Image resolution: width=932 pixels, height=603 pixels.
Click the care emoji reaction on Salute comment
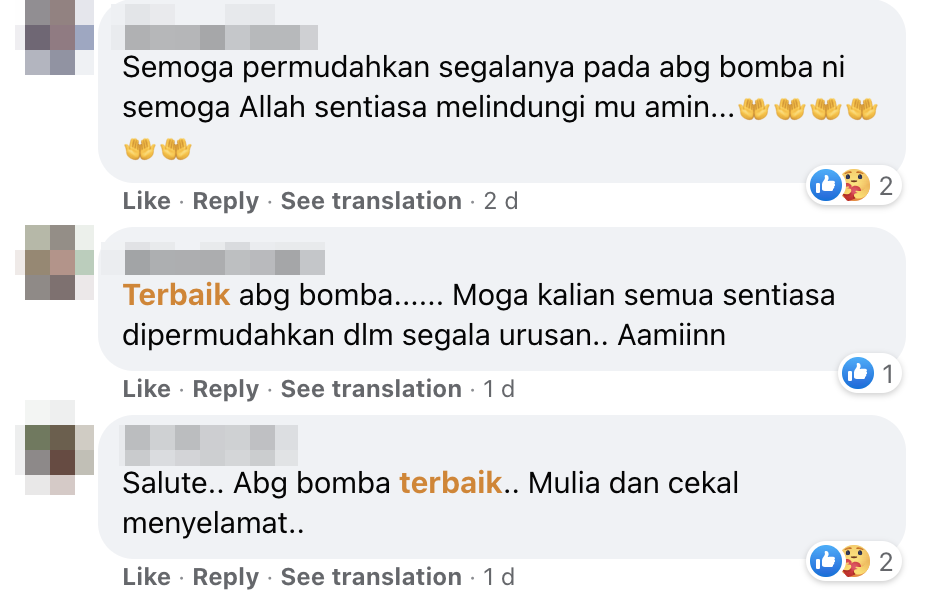pos(855,561)
